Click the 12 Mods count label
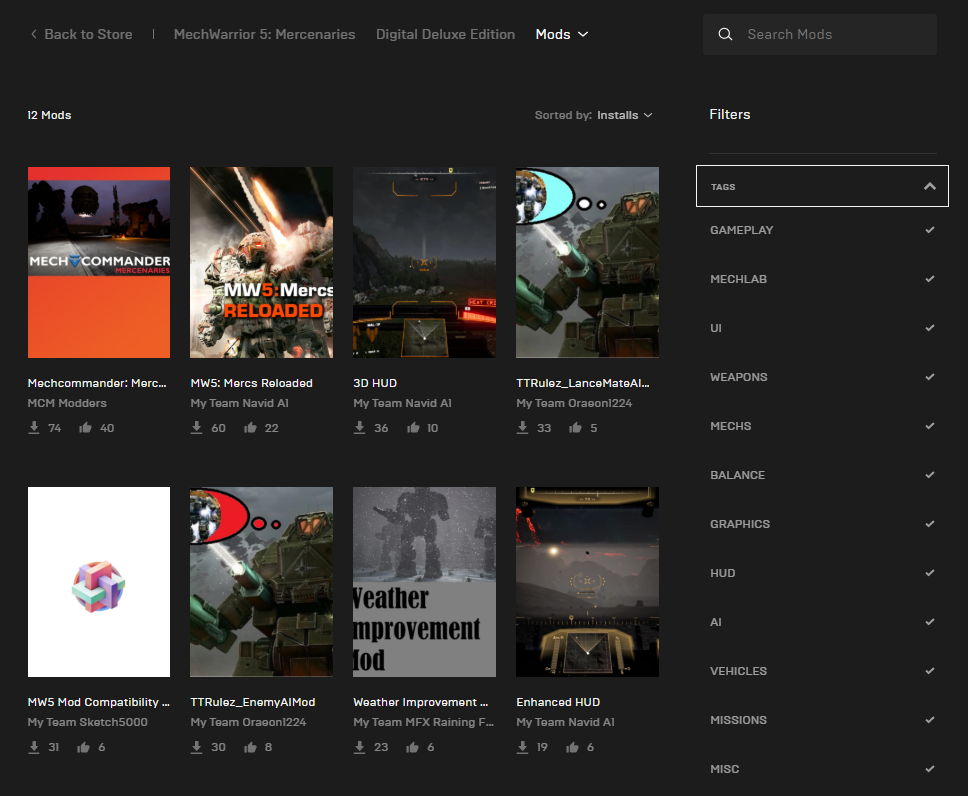 pyautogui.click(x=49, y=115)
